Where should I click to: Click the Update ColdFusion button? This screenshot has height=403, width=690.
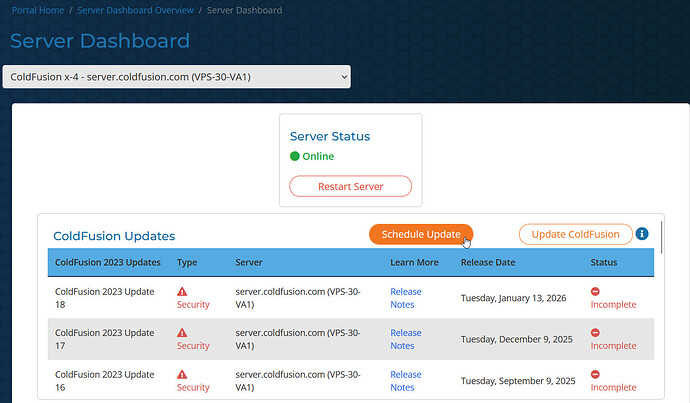(575, 234)
